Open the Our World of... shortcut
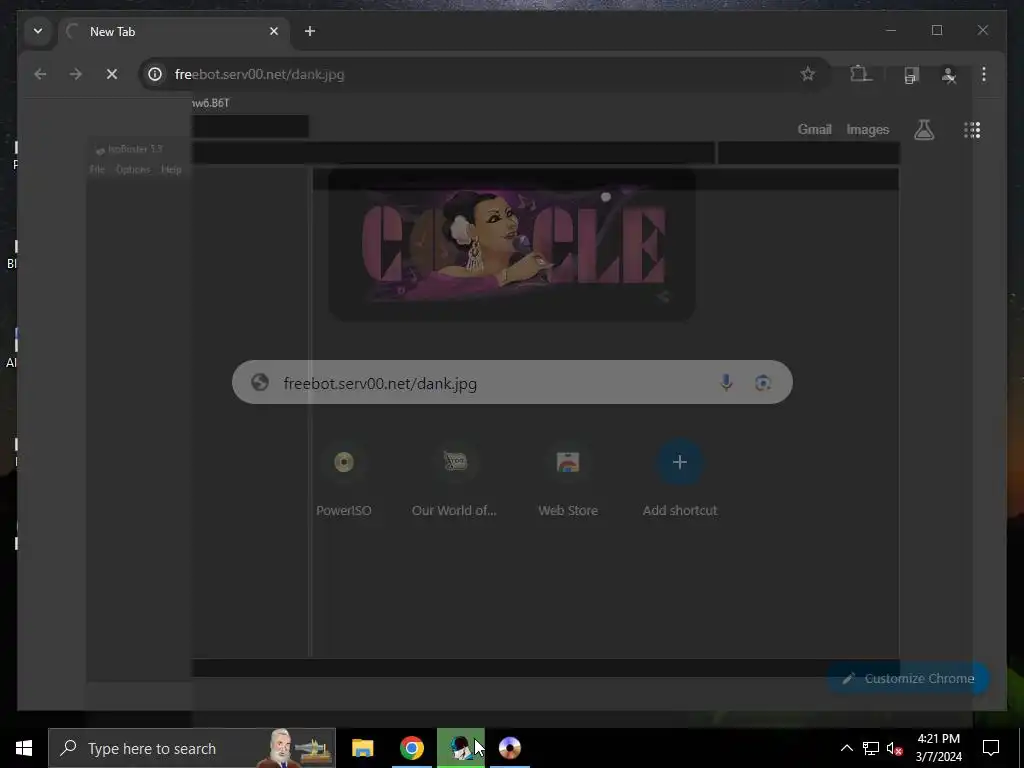 coord(455,478)
